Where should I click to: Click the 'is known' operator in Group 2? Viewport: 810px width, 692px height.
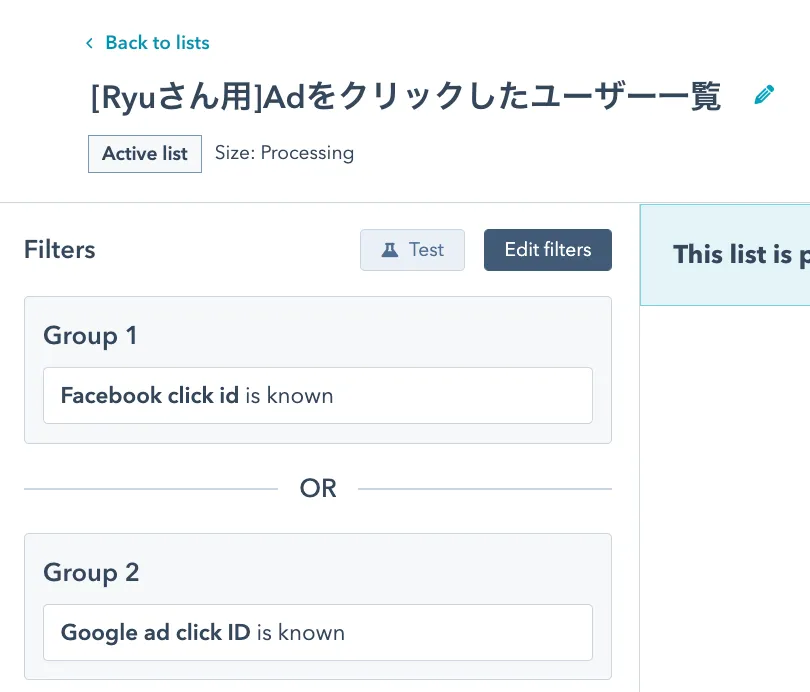300,632
